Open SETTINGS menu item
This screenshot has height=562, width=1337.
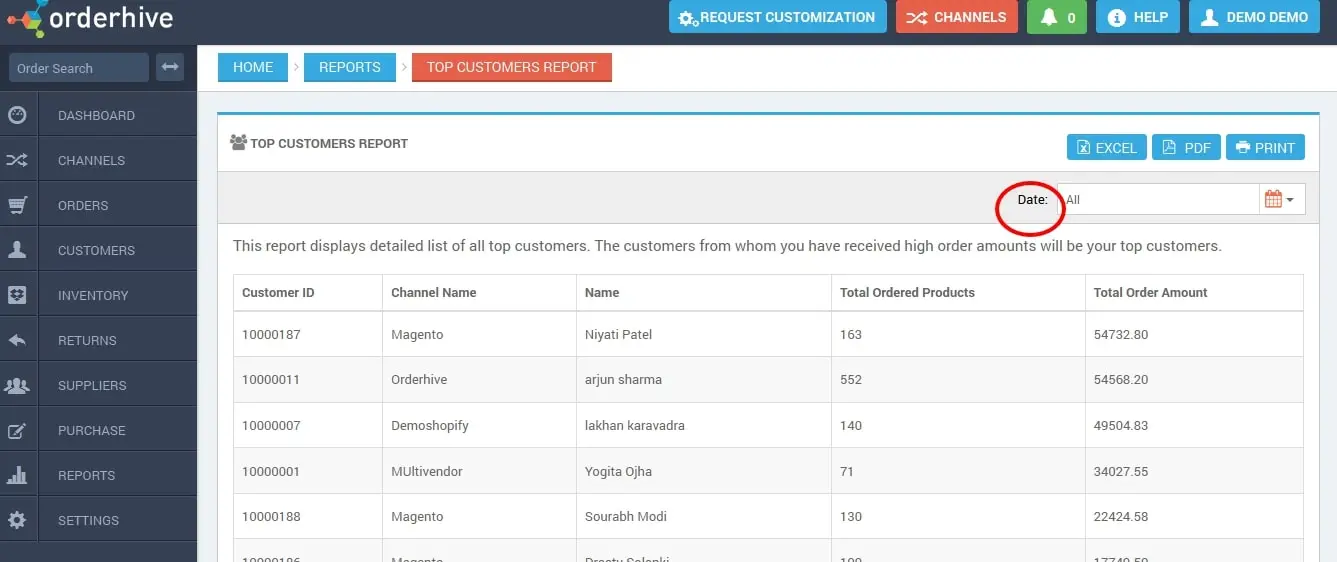click(x=88, y=520)
